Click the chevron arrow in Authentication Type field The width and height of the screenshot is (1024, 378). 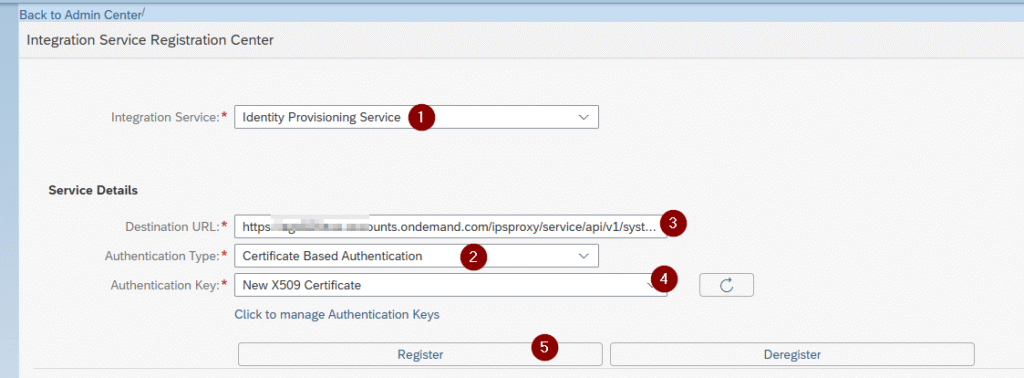pos(583,256)
